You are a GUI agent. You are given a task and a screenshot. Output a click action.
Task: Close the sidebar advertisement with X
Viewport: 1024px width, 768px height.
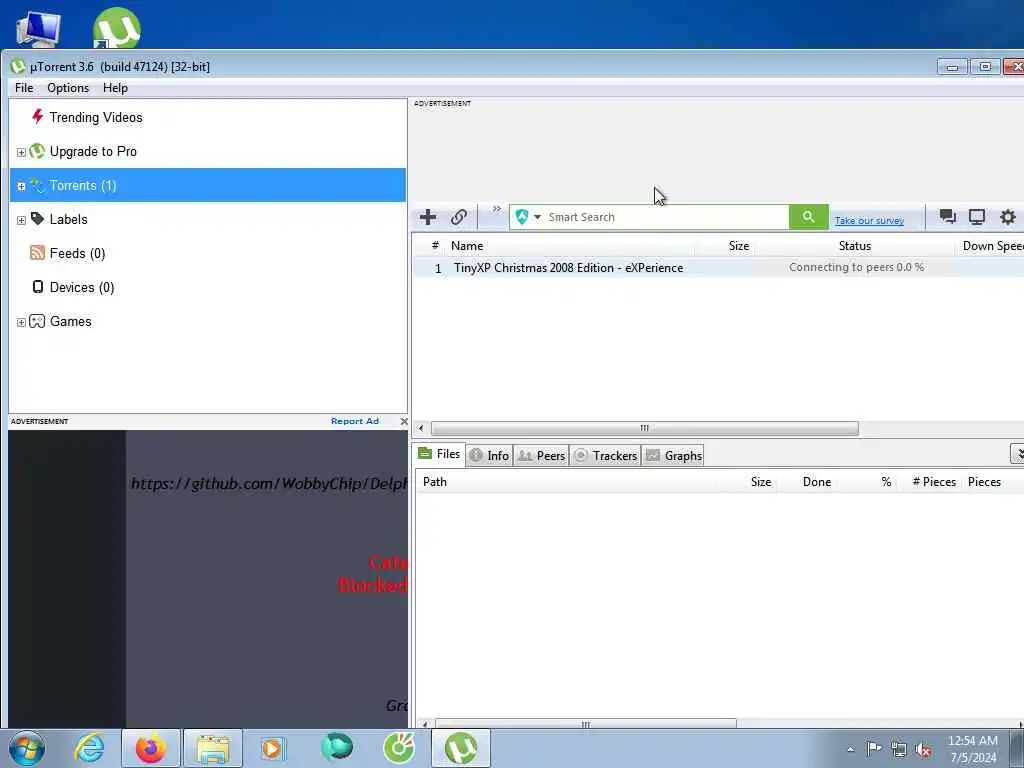click(x=404, y=421)
